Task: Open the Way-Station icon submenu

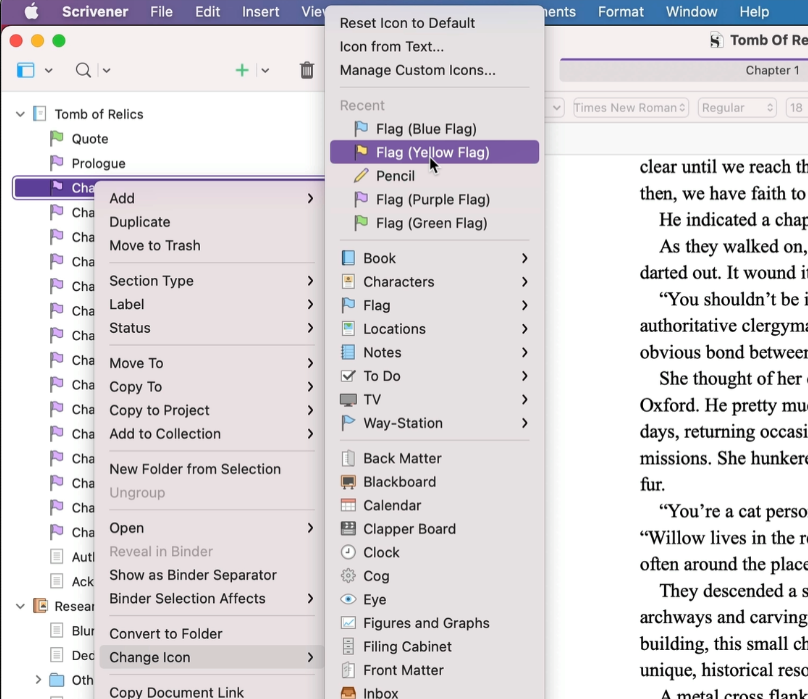Action: tap(434, 423)
